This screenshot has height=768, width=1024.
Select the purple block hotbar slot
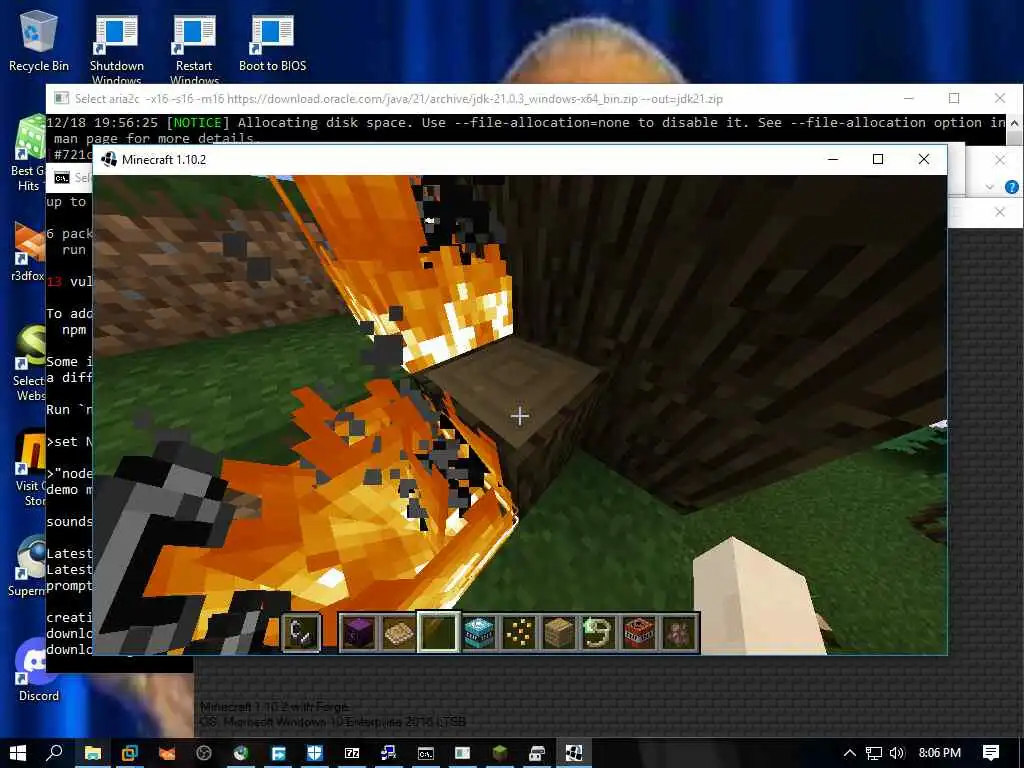click(x=358, y=632)
